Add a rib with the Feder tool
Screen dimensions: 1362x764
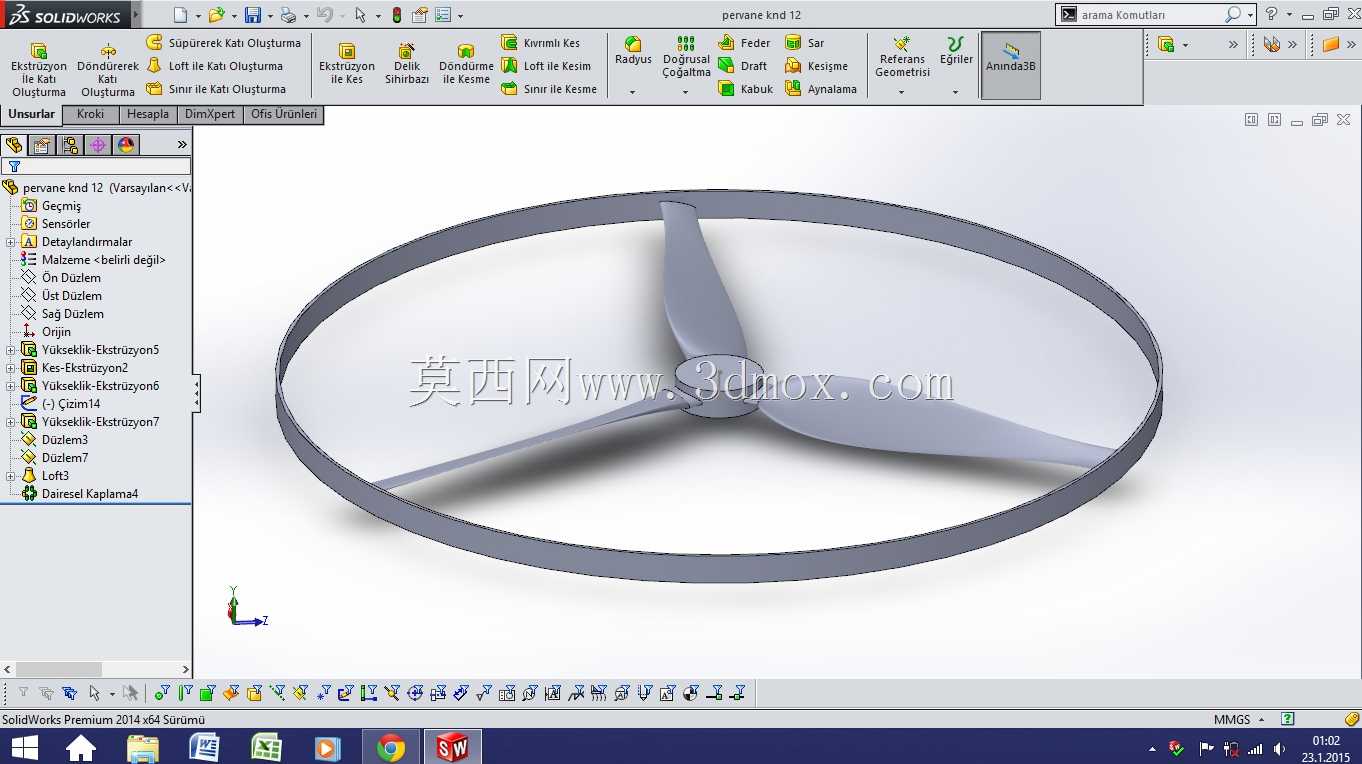745,43
